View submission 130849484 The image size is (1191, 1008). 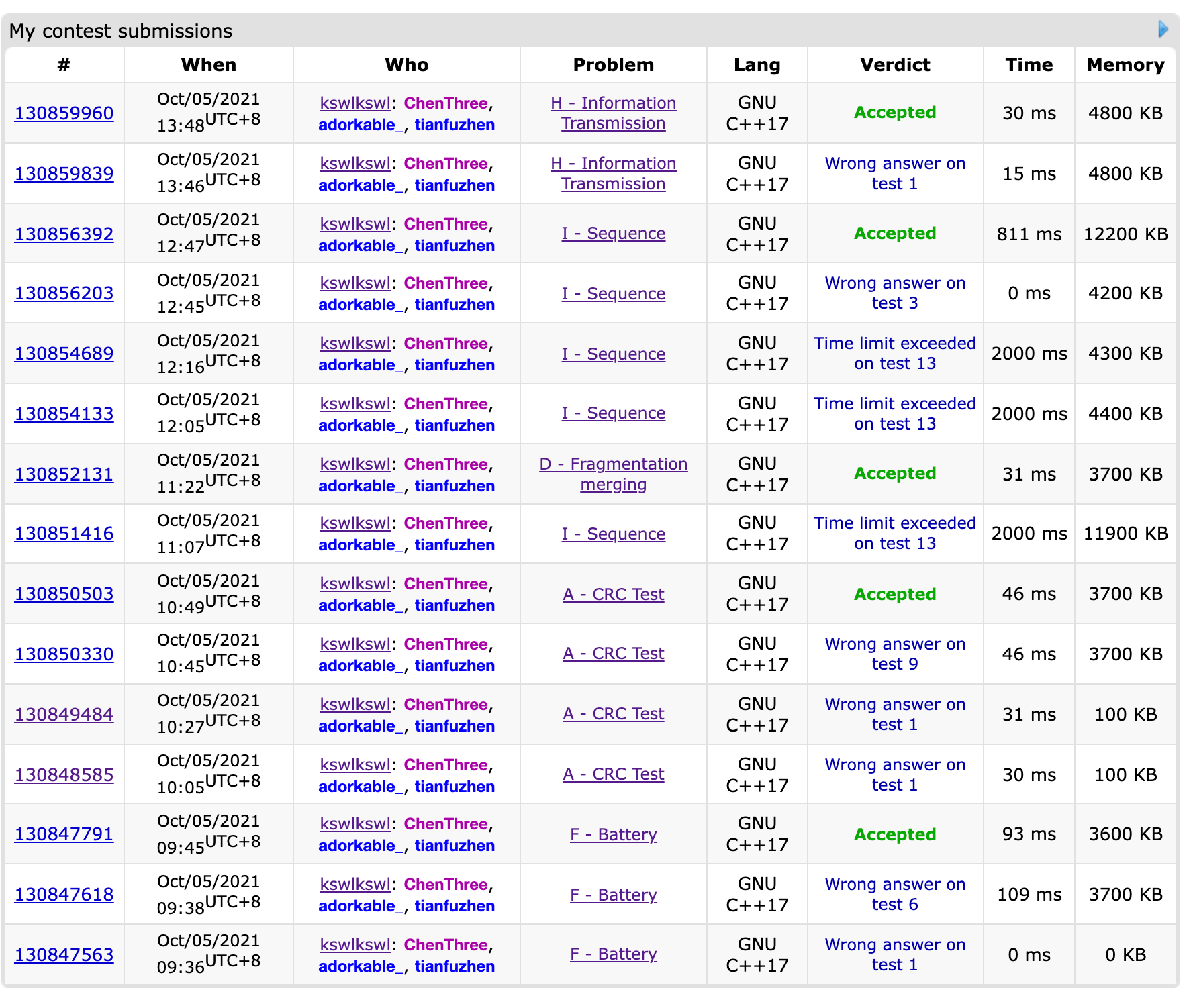point(64,715)
